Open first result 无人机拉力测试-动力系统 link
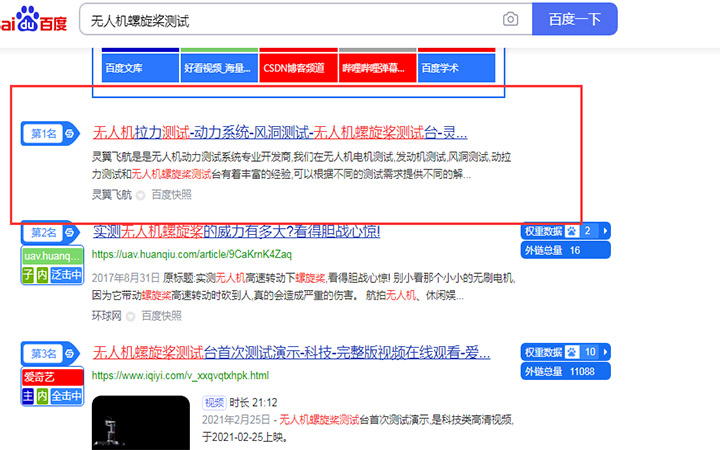The image size is (720, 450). [280, 133]
